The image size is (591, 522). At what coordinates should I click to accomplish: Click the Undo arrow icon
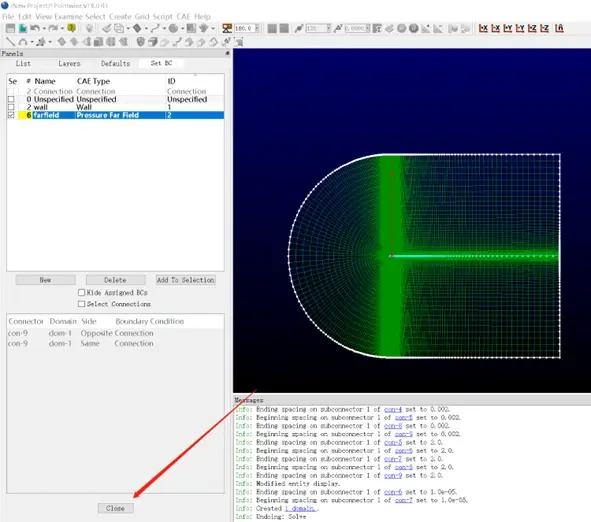[35, 28]
